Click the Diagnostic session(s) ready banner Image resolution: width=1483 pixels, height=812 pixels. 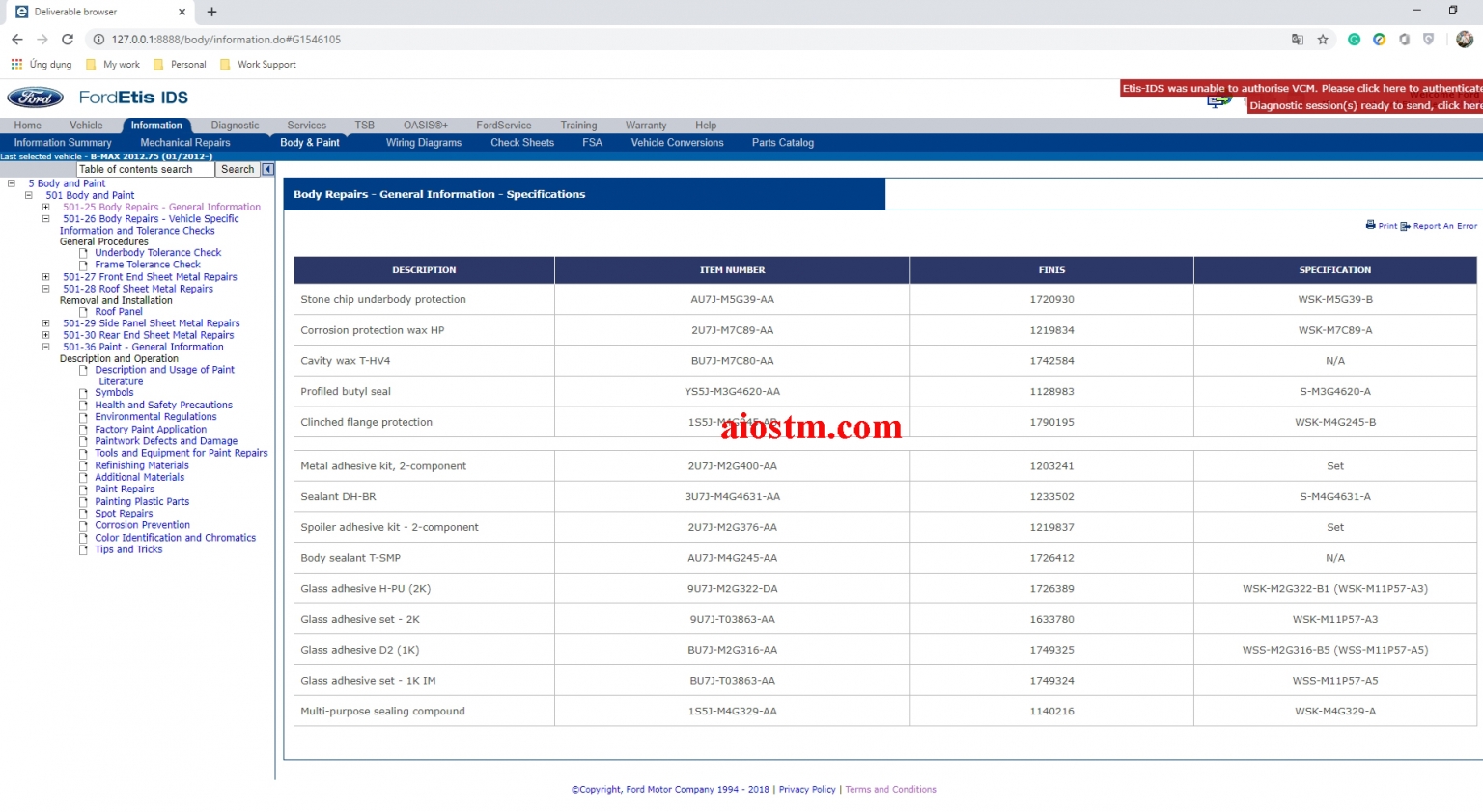tap(1365, 105)
